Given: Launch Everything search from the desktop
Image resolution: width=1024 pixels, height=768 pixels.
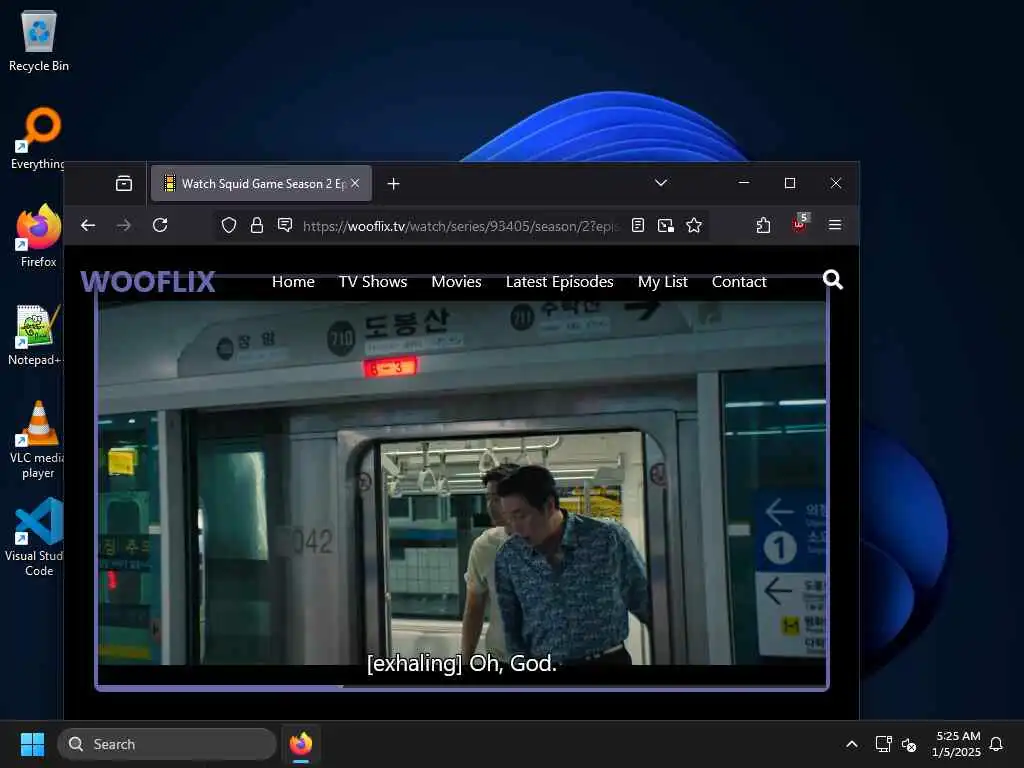Looking at the screenshot, I should coord(38,138).
